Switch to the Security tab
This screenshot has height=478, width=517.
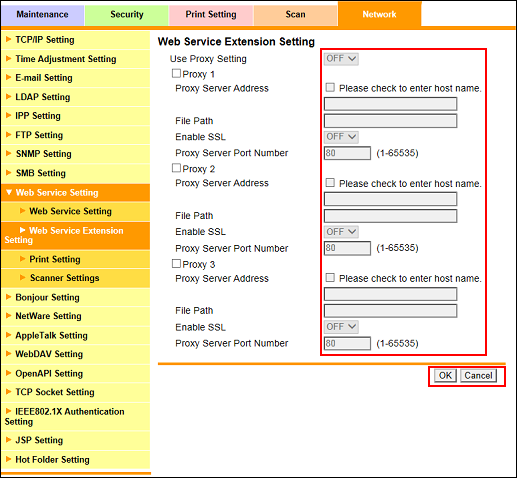tap(127, 14)
